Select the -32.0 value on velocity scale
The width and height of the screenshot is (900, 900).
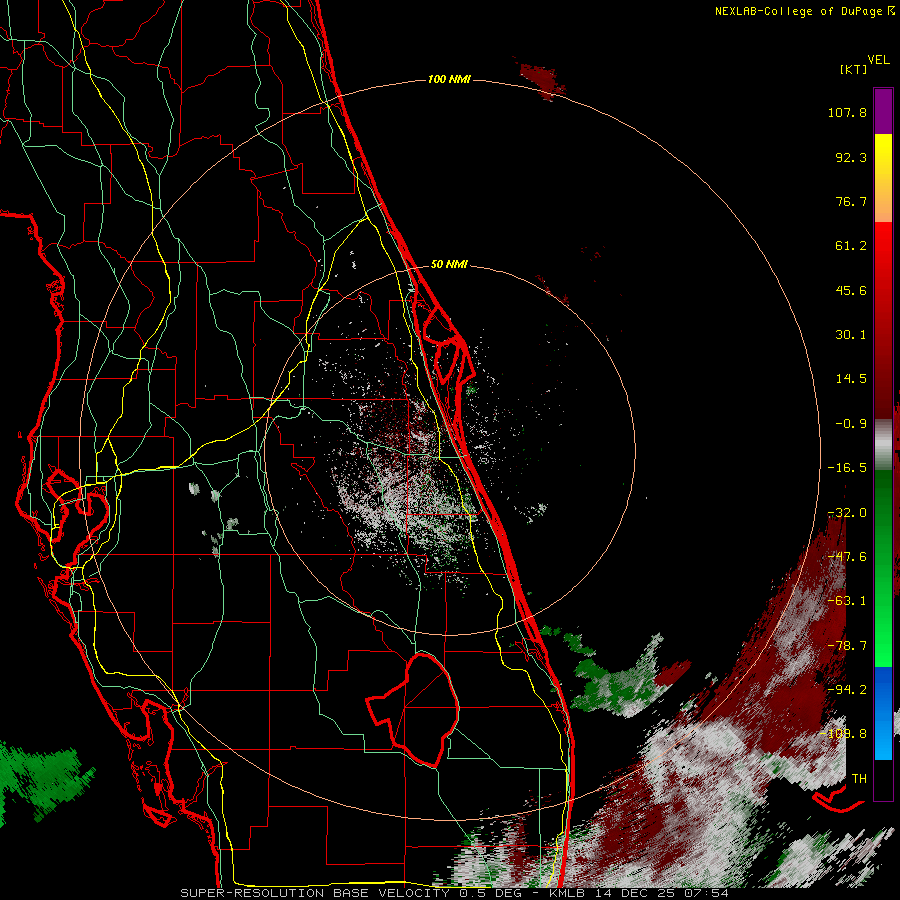(x=847, y=513)
